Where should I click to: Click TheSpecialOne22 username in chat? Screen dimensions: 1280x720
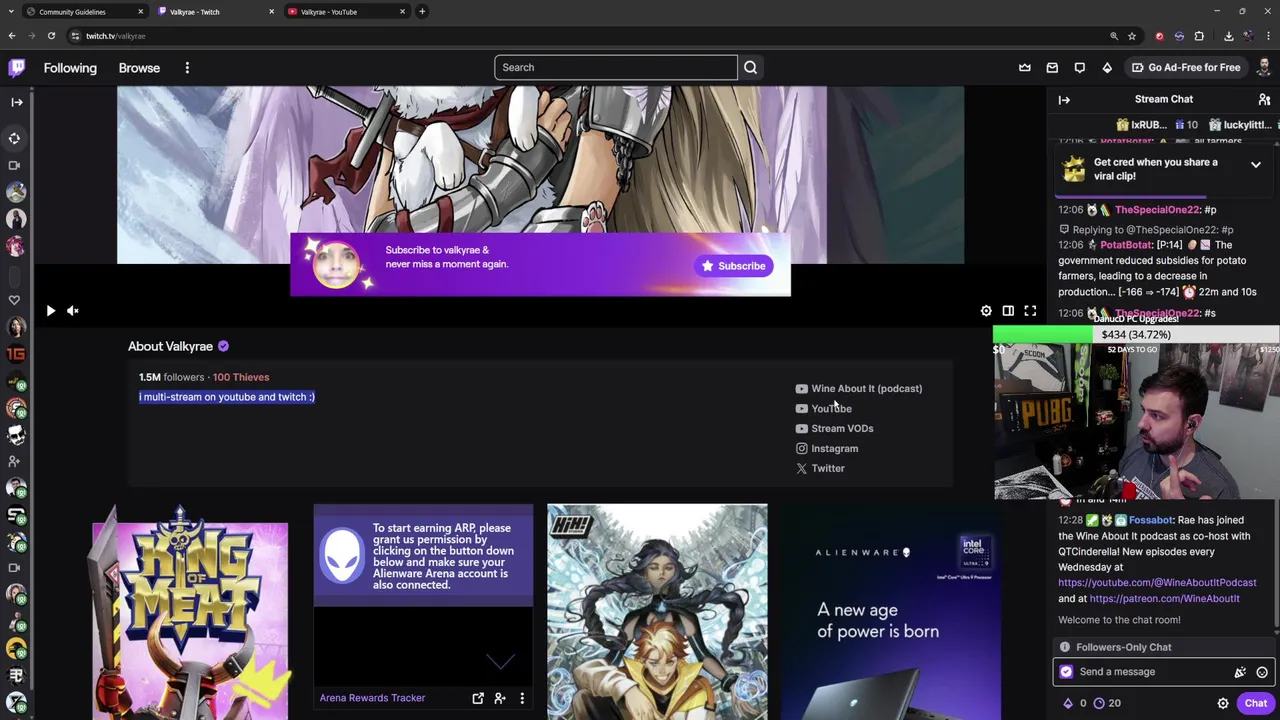[1157, 210]
